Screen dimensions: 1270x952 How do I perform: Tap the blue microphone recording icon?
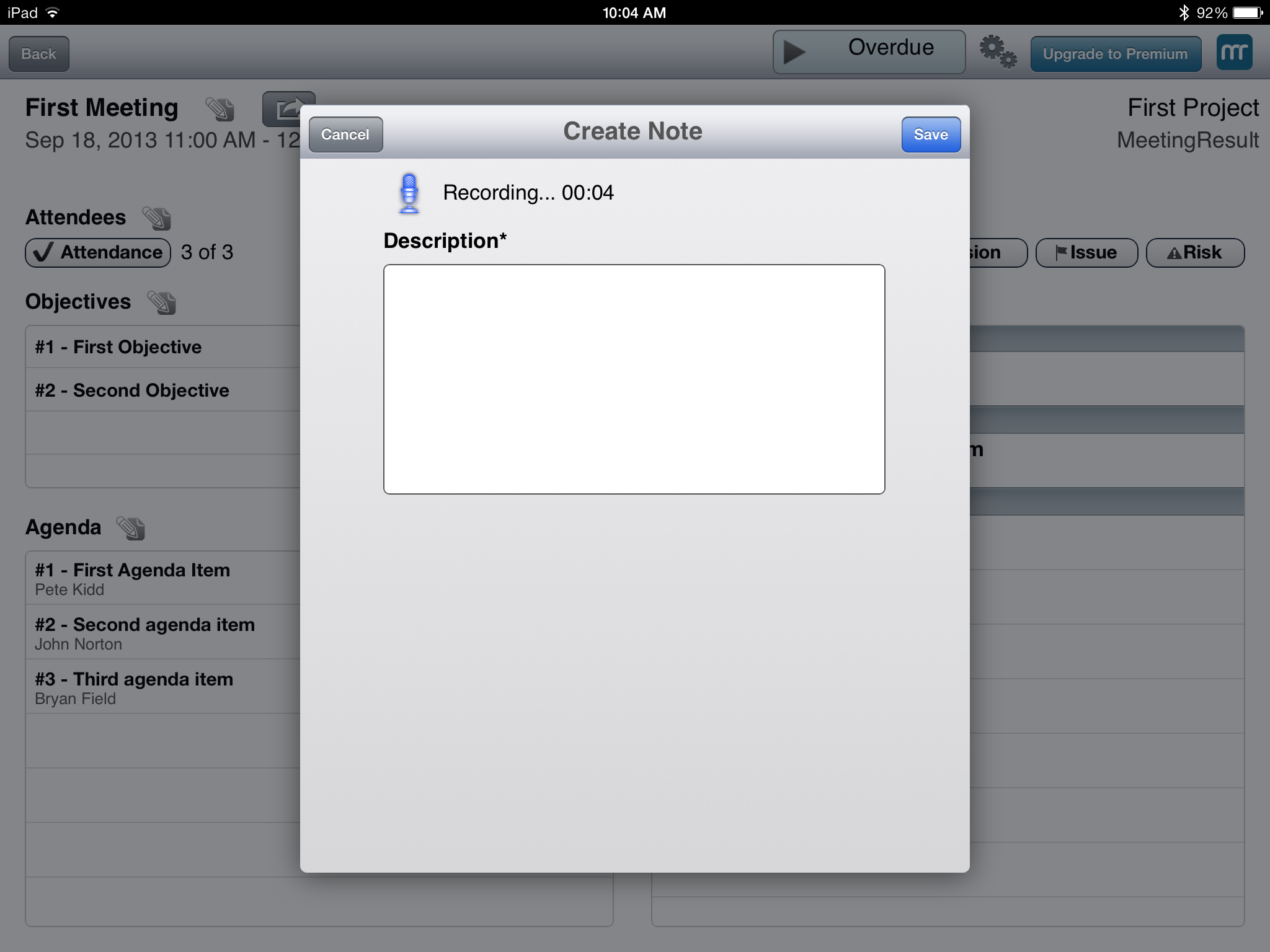[409, 193]
